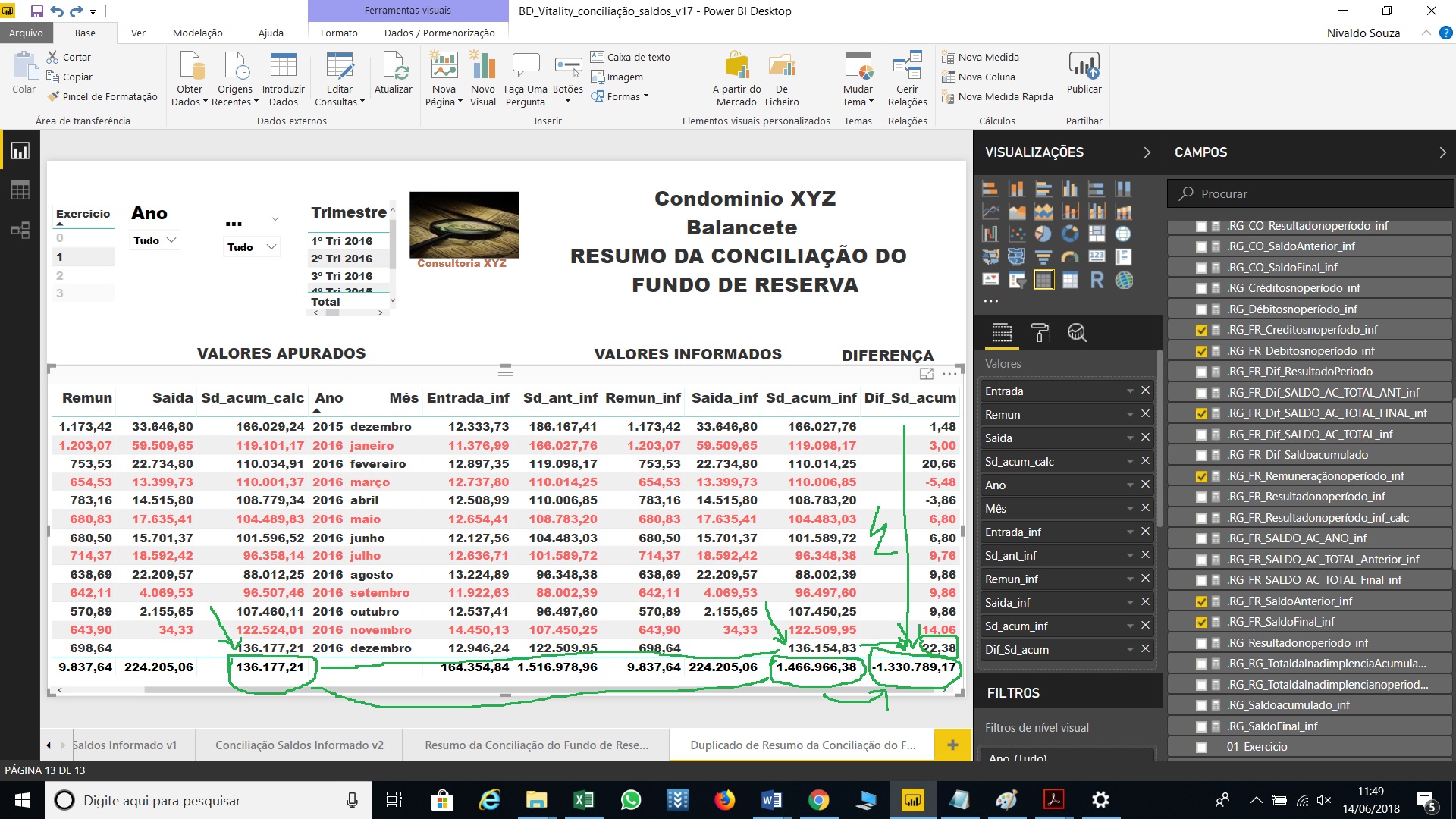Check the 01_Exercicio field
This screenshot has width=1456, height=819.
coord(1201,747)
